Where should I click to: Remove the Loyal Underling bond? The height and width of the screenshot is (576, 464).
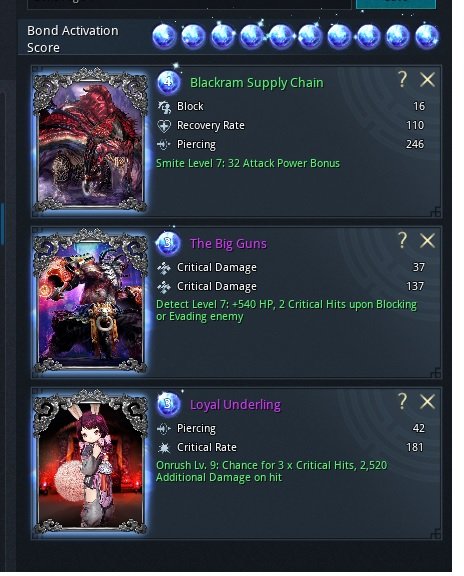pos(427,402)
